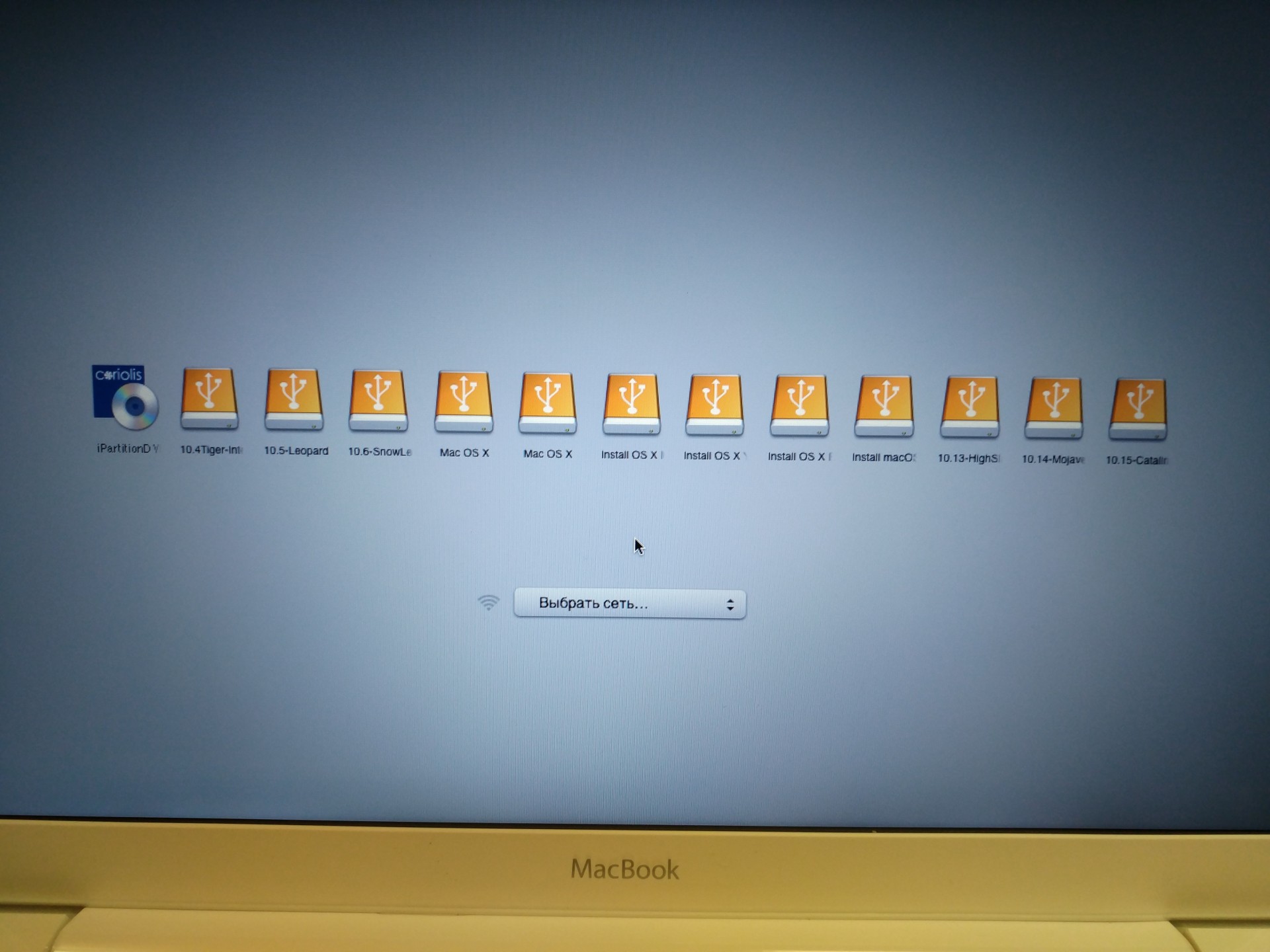Click the up-down arrows on network selector
1270x952 pixels.
click(x=730, y=604)
